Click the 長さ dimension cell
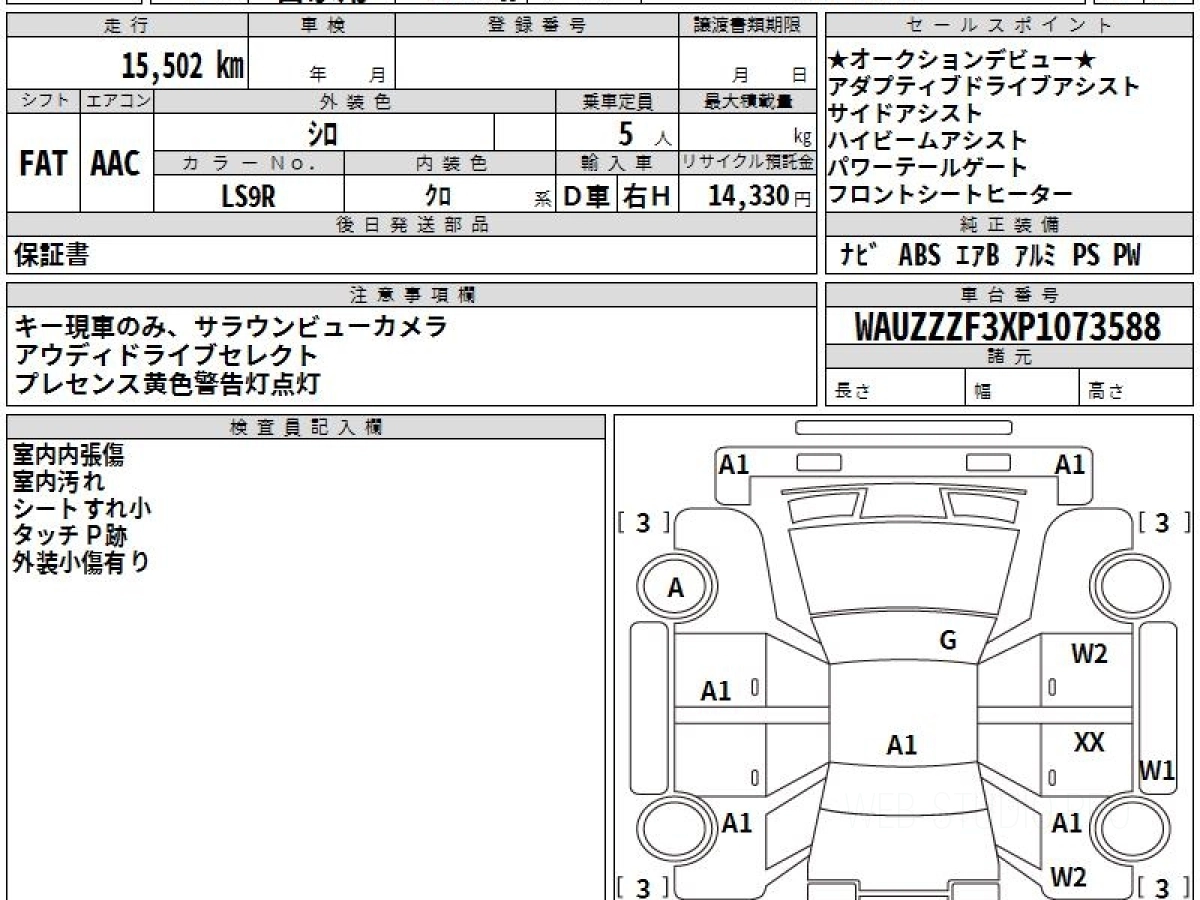1200x900 pixels. (896, 387)
